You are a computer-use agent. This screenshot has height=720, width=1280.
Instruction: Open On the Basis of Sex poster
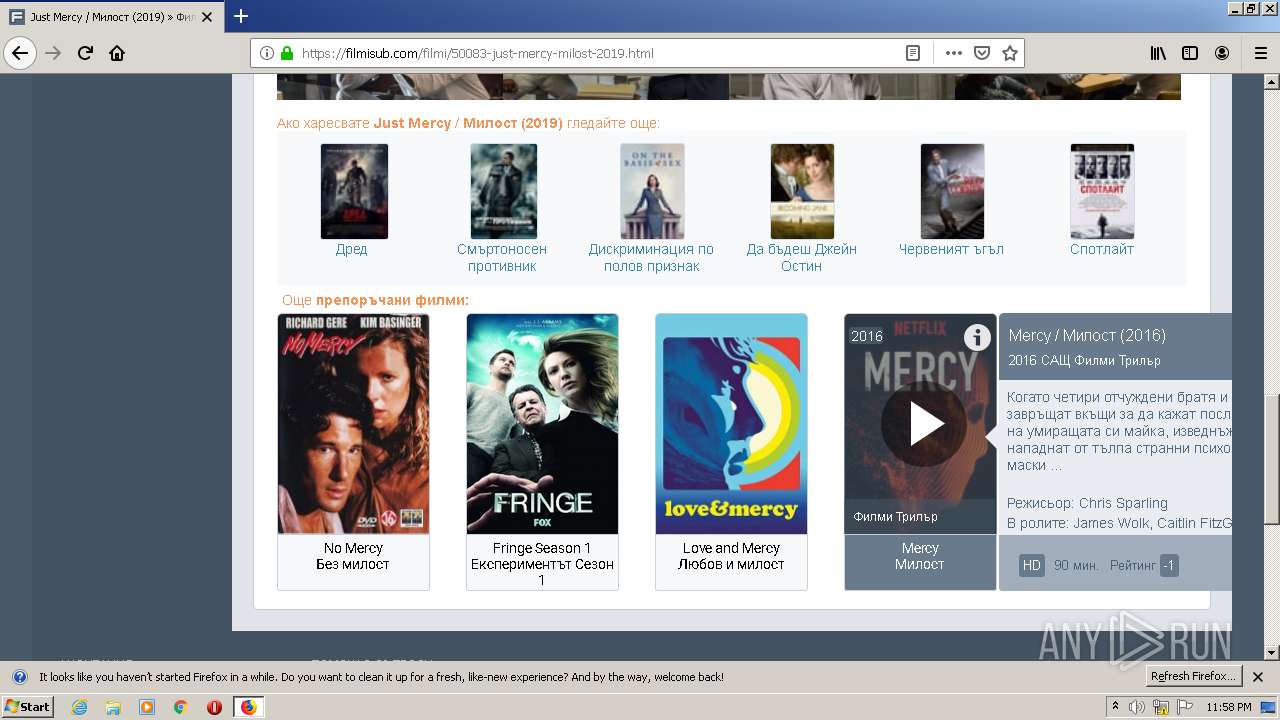(652, 191)
